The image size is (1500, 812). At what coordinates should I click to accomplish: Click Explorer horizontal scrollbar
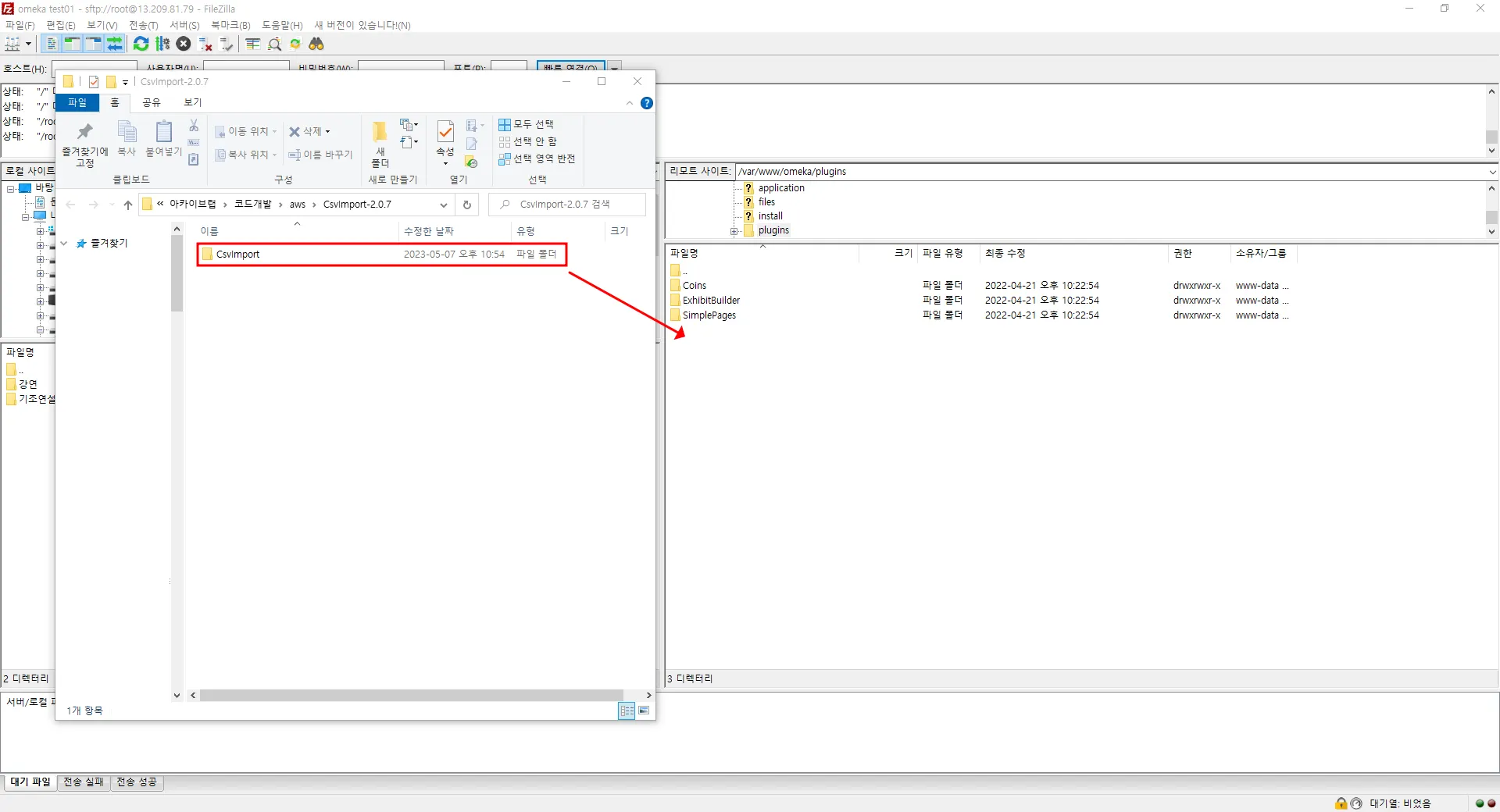coord(412,695)
